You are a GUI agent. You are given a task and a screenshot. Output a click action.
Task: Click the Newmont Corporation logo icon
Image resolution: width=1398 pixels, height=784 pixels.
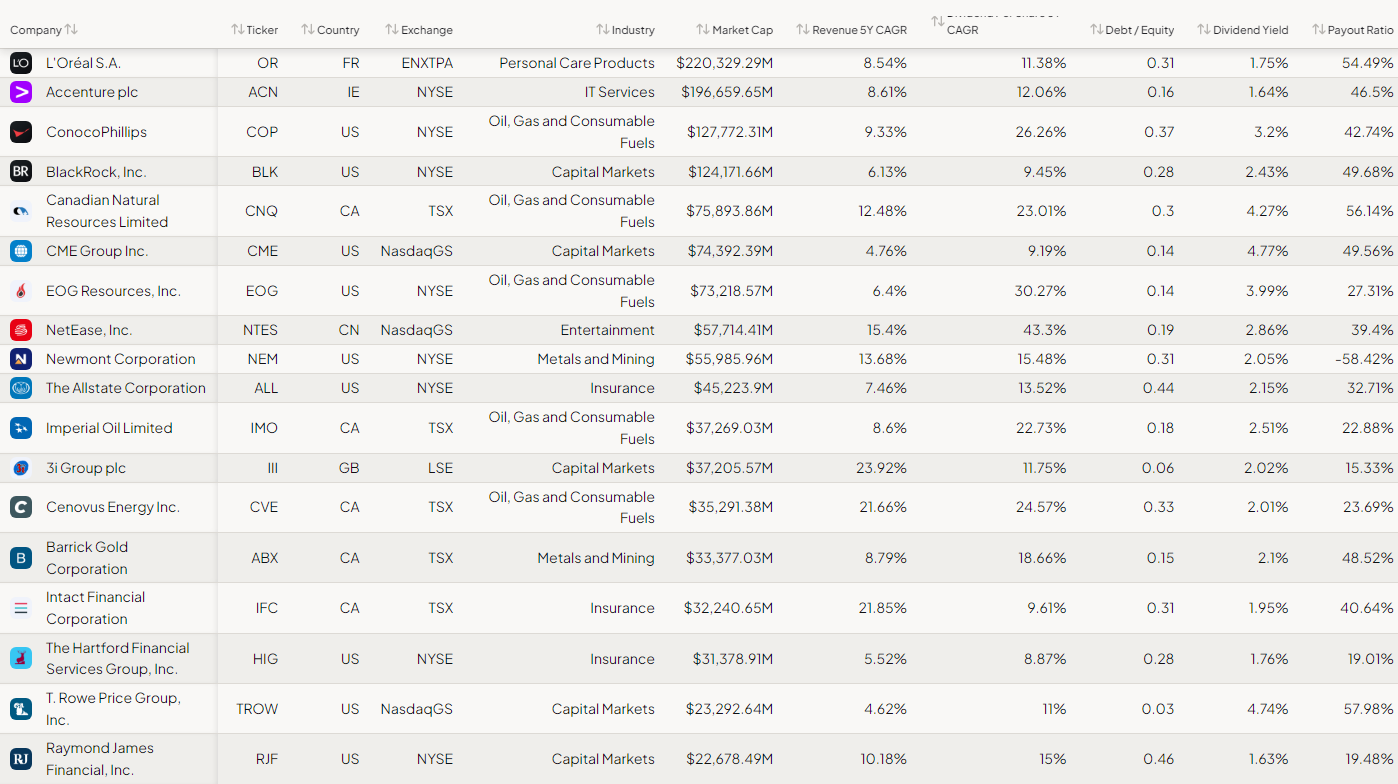21,359
